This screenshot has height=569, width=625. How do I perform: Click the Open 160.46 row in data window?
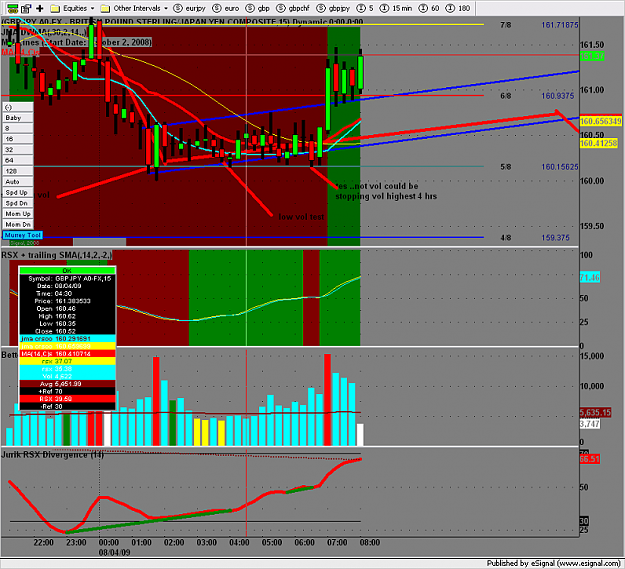(x=67, y=309)
